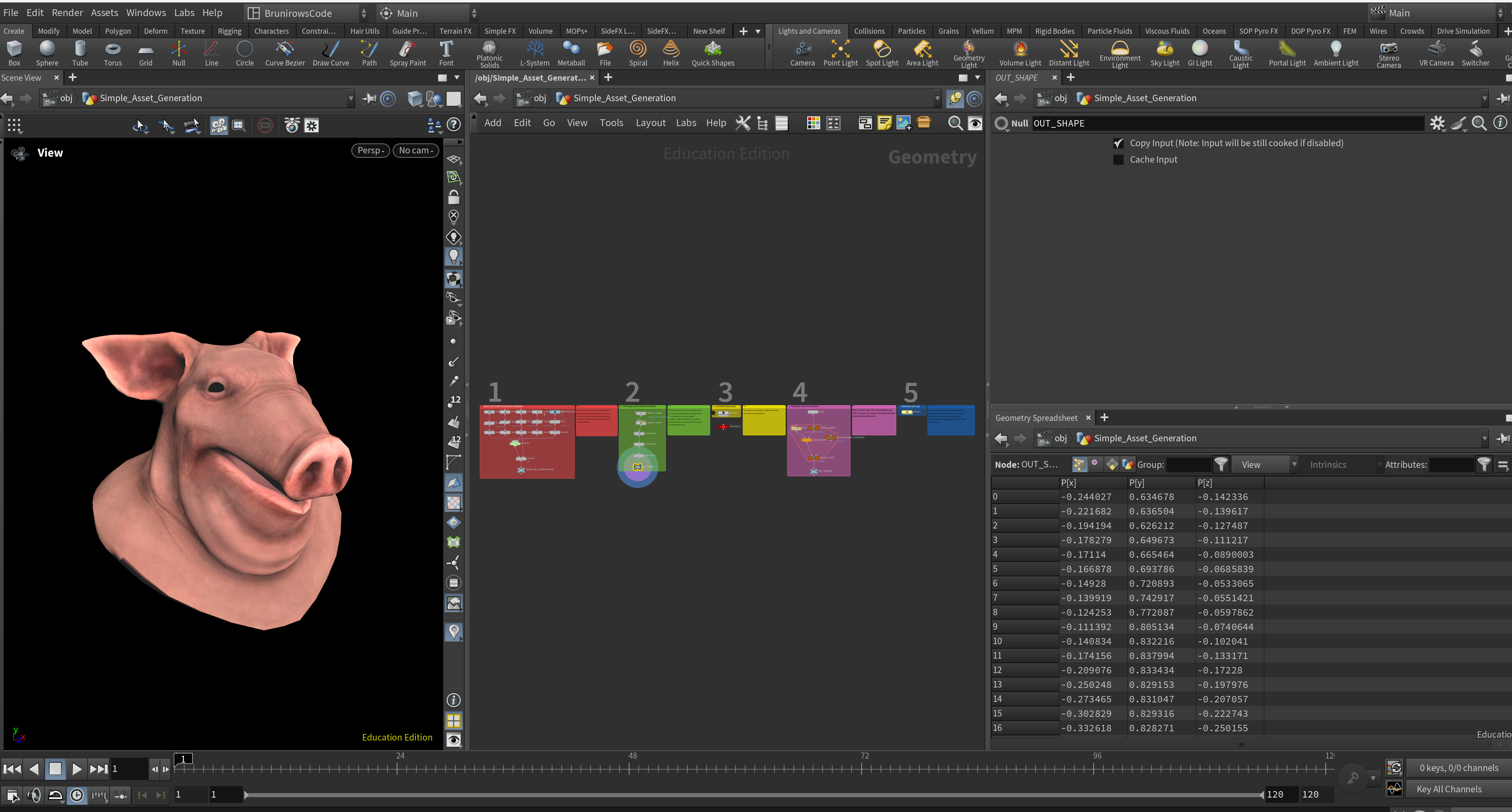
Task: Play the timeline forward
Action: [x=76, y=769]
